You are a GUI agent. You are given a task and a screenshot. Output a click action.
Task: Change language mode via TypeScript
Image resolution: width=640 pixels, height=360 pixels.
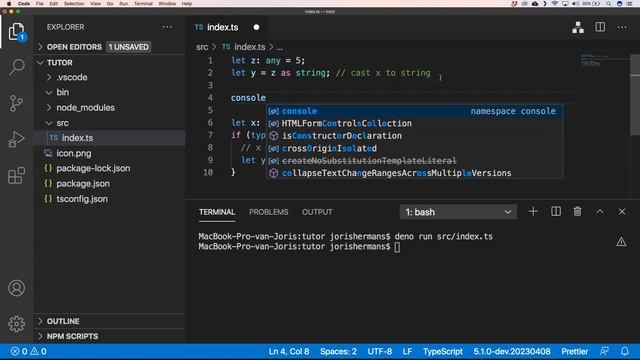point(442,351)
